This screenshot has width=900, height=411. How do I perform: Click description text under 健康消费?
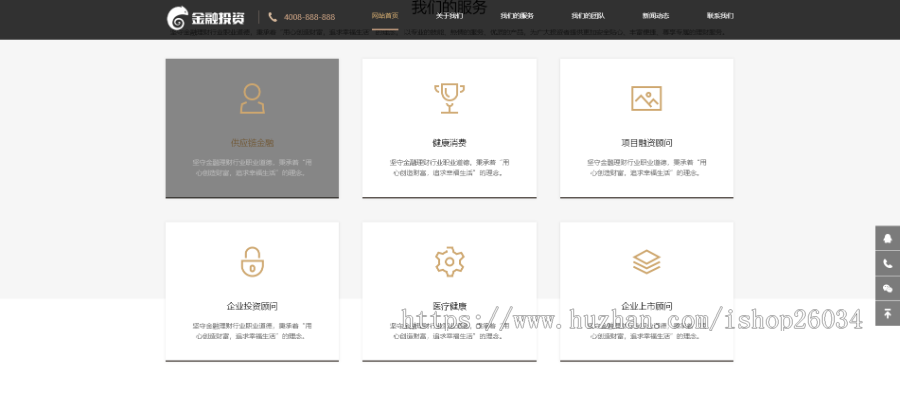click(x=449, y=168)
